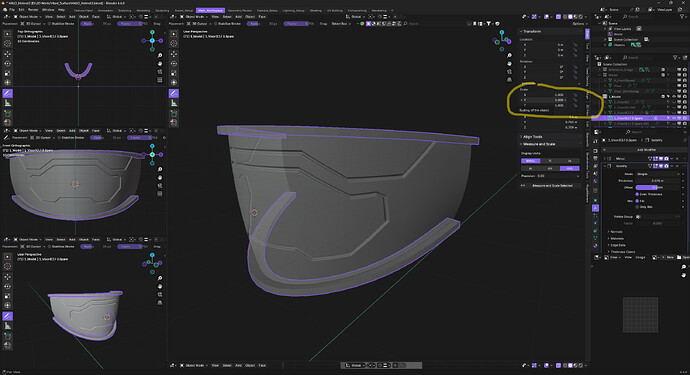Select the Annotate tool in main viewport toolbar
Screen dimensions: 690x375
tap(174, 93)
